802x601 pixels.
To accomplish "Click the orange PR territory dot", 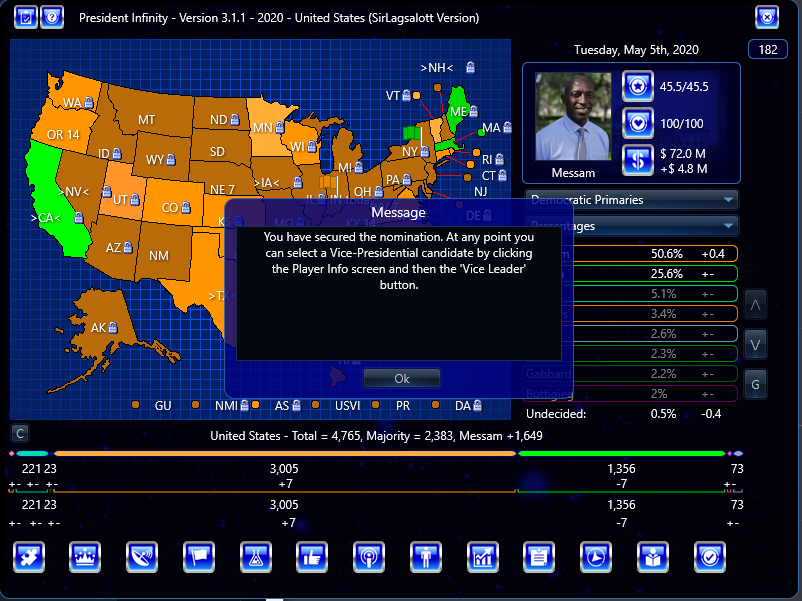I will click(375, 405).
